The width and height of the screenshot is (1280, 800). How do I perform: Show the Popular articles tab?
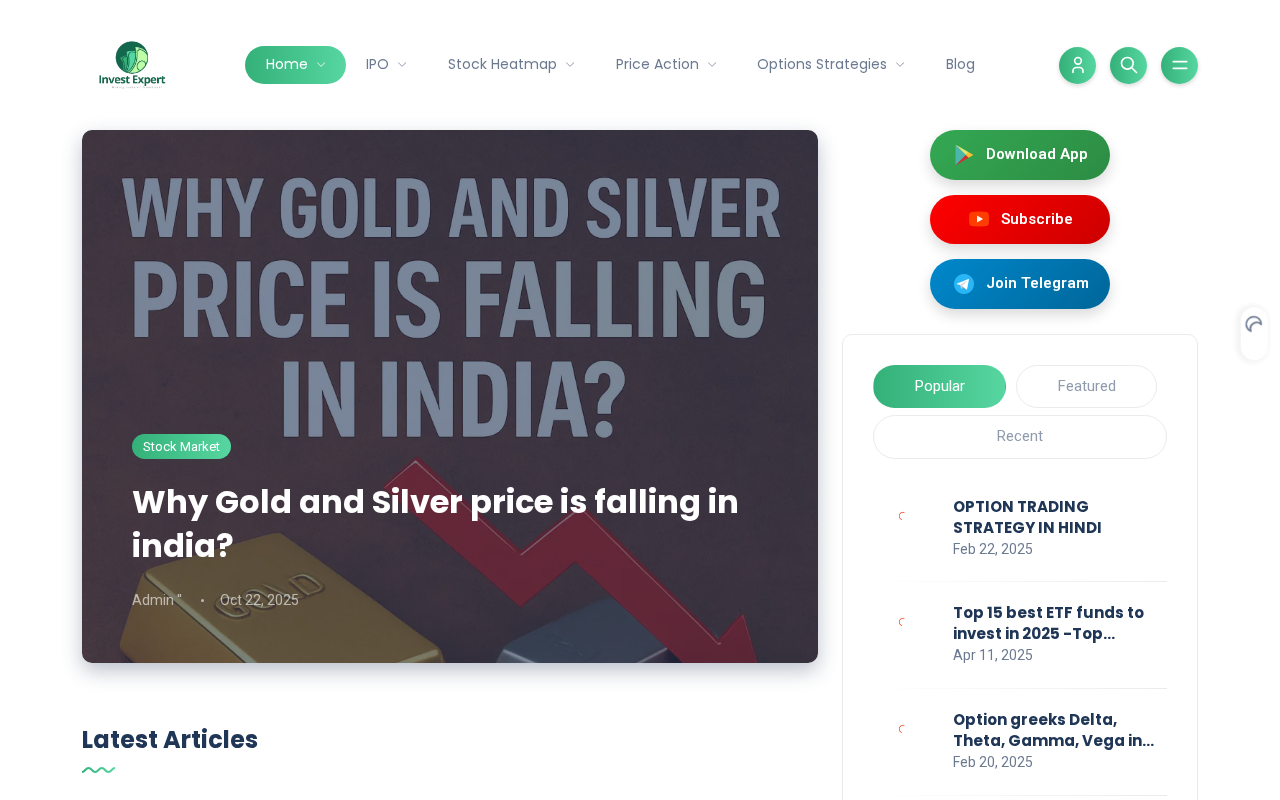point(939,386)
